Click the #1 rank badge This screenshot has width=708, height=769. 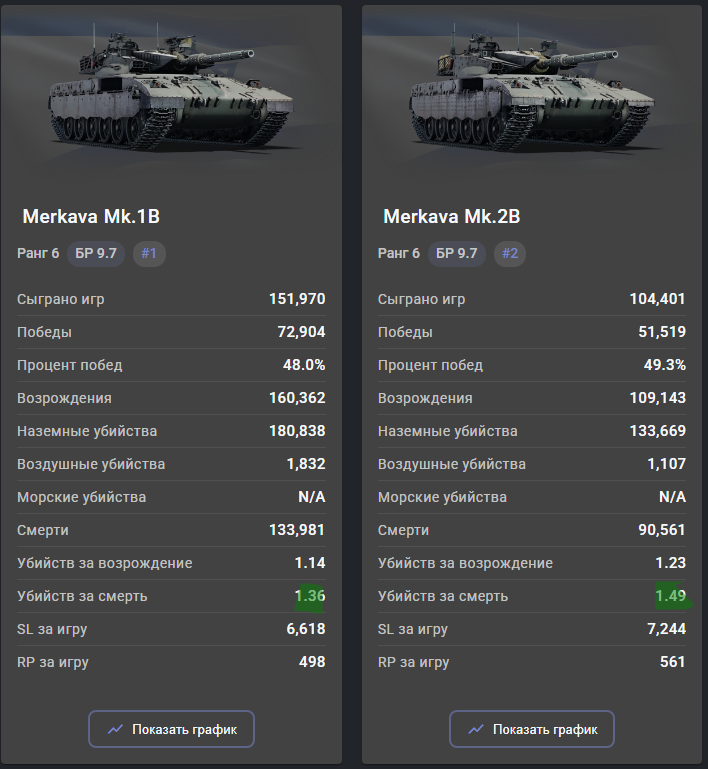[x=149, y=254]
